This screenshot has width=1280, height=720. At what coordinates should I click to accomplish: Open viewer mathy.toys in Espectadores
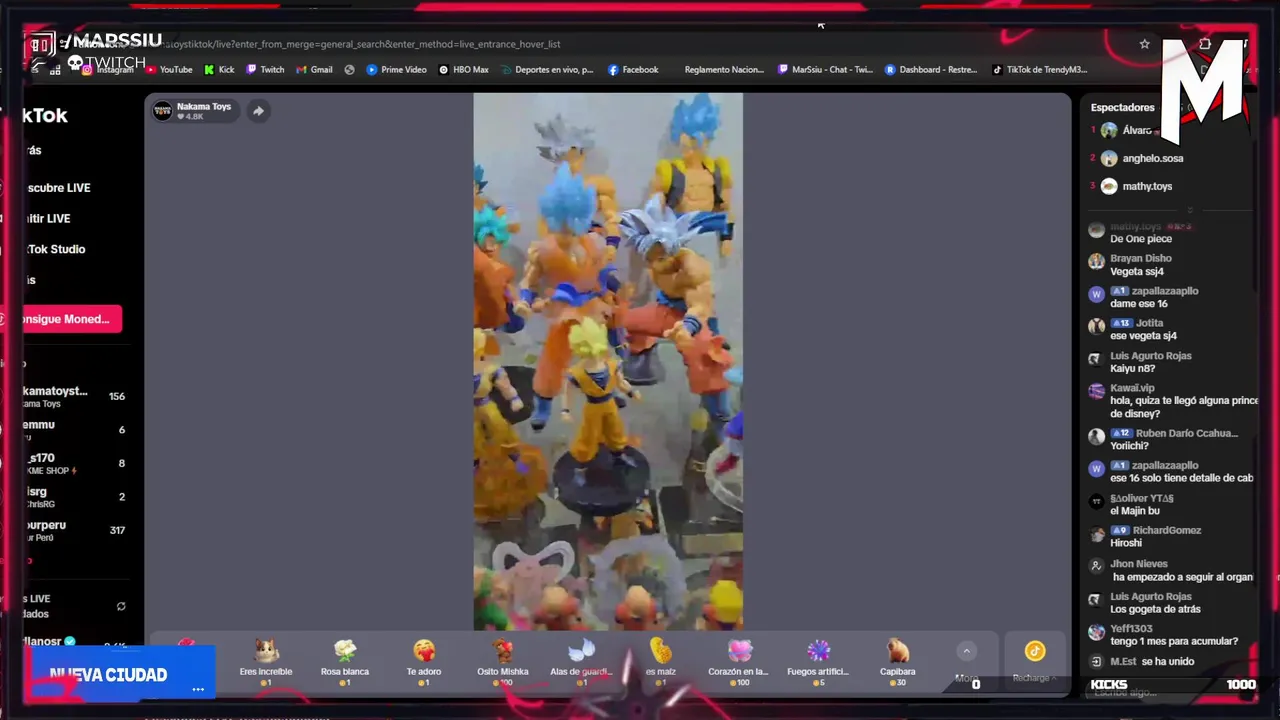pyautogui.click(x=1147, y=186)
